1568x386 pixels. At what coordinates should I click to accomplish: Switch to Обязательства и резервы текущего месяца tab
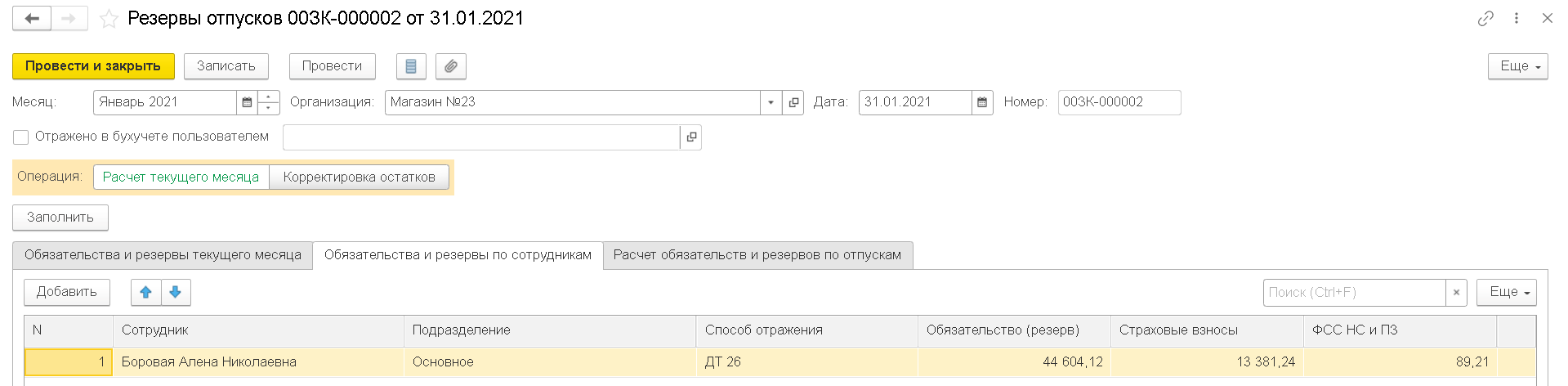coord(163,255)
